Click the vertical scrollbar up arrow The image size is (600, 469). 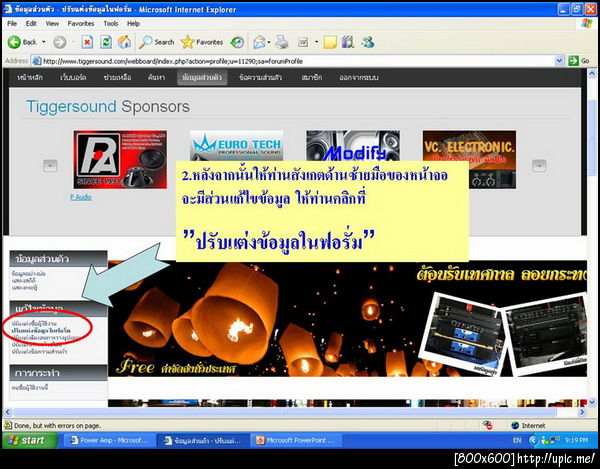[x=592, y=73]
